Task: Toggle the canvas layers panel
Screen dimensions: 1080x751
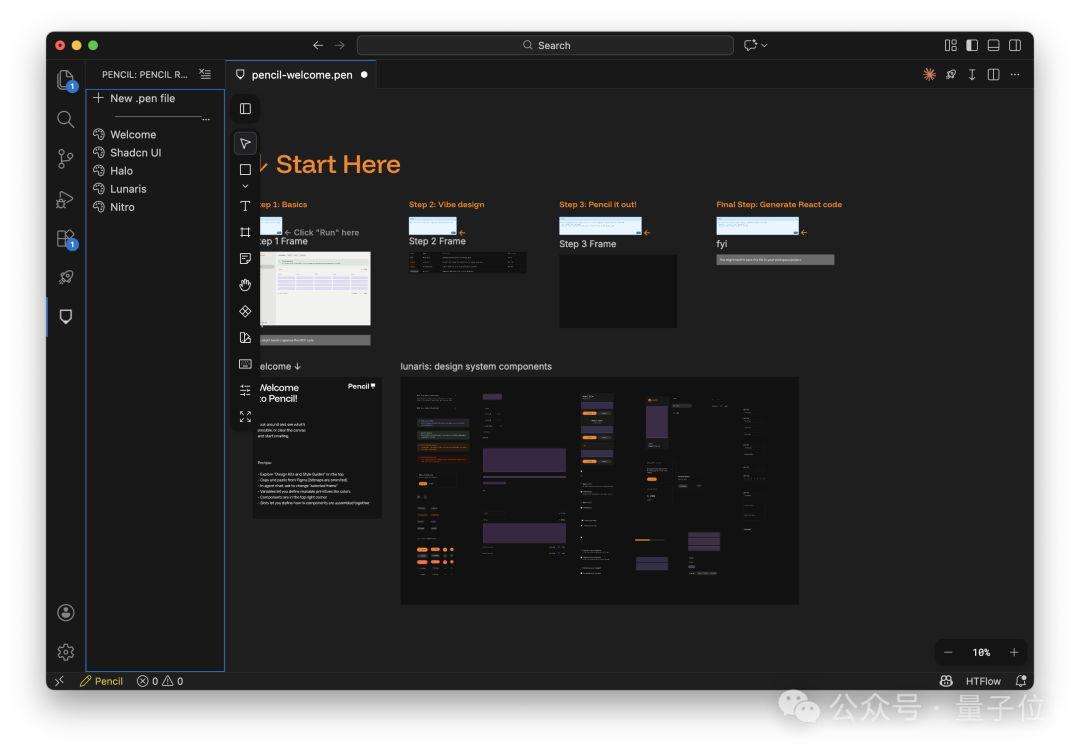Action: 245,109
